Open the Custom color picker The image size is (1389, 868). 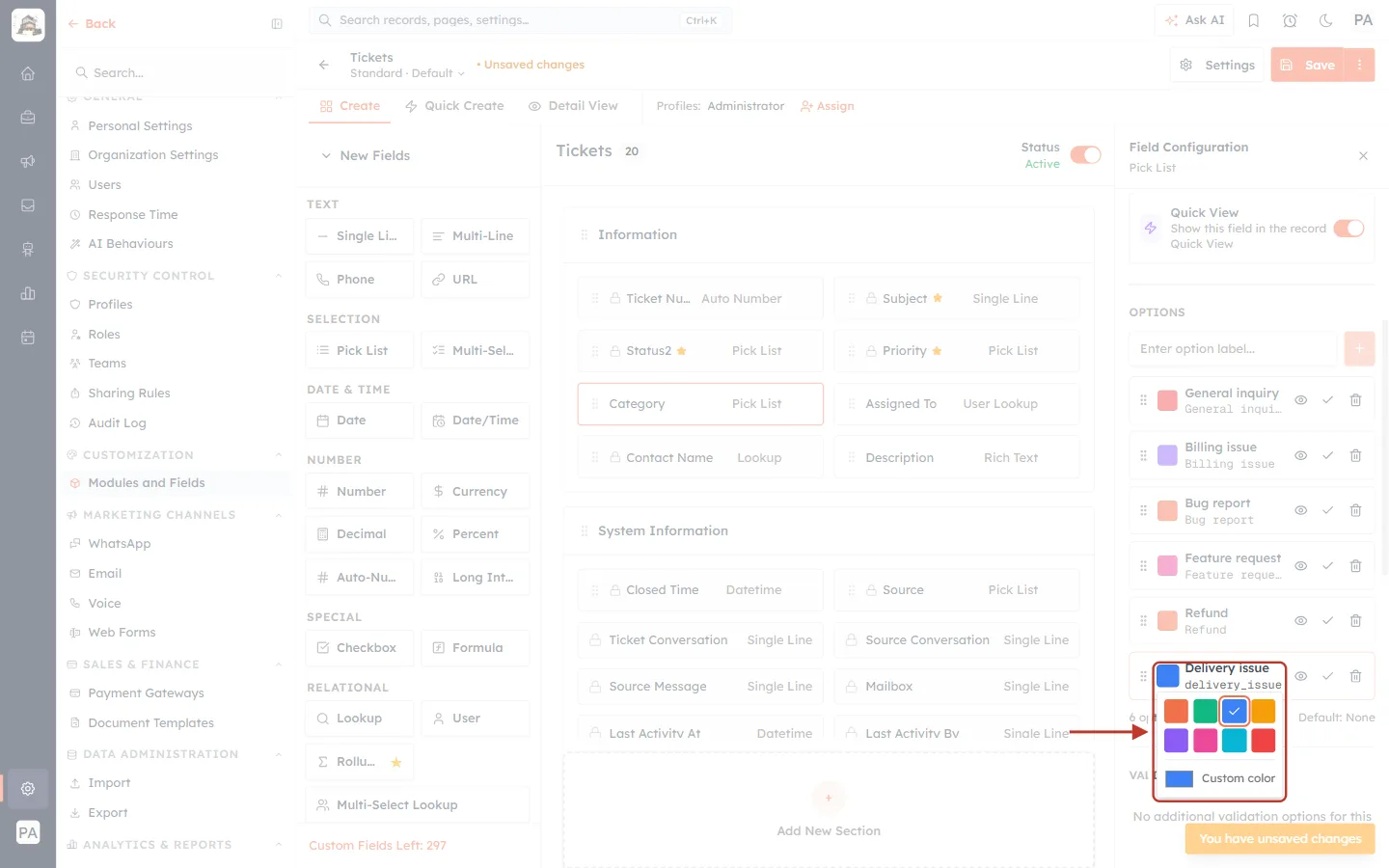coord(1220,778)
